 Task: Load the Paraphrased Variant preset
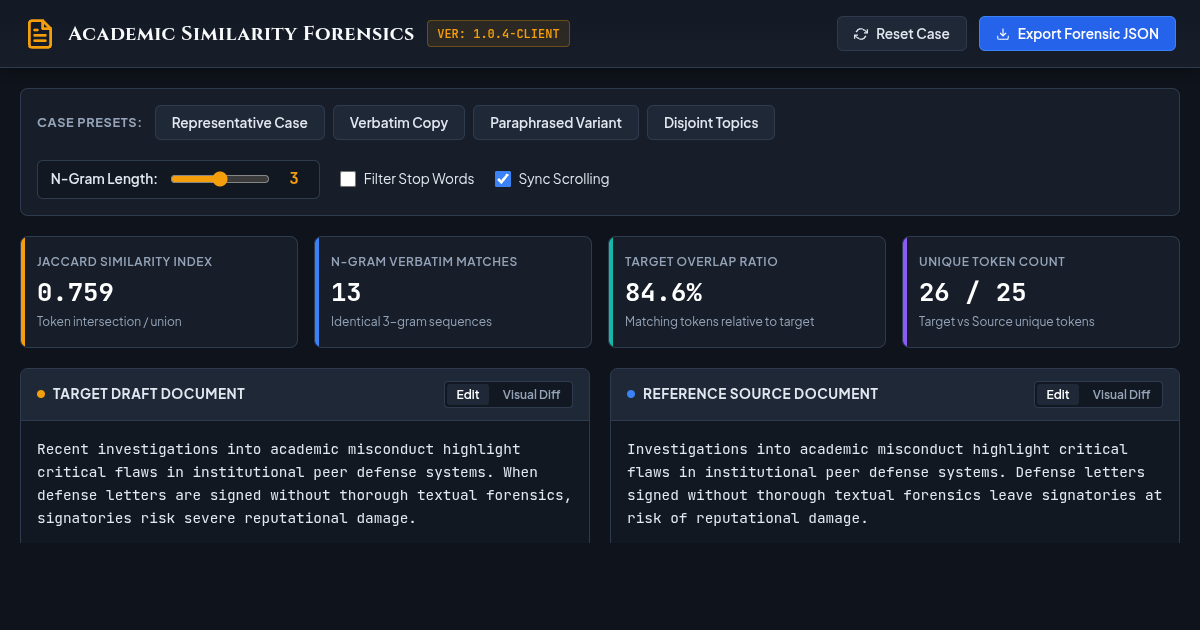tap(556, 123)
